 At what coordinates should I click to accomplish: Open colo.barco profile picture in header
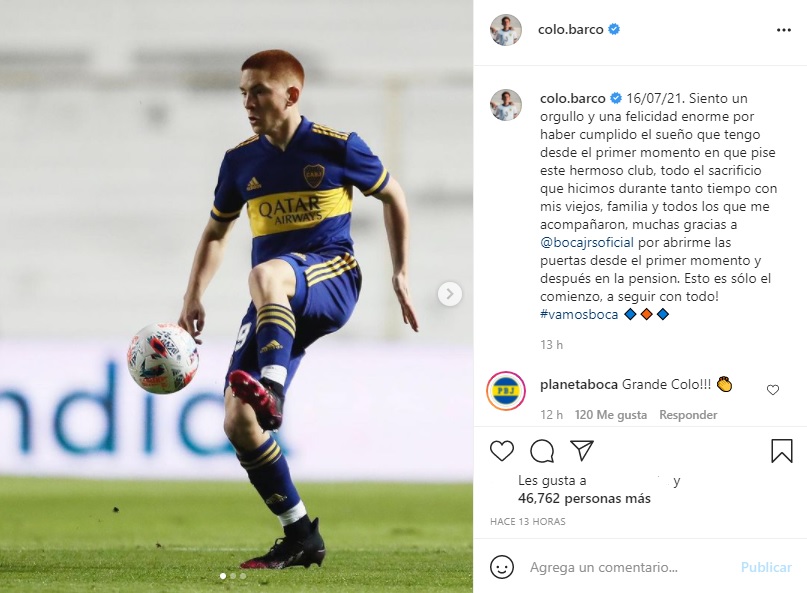[x=505, y=30]
